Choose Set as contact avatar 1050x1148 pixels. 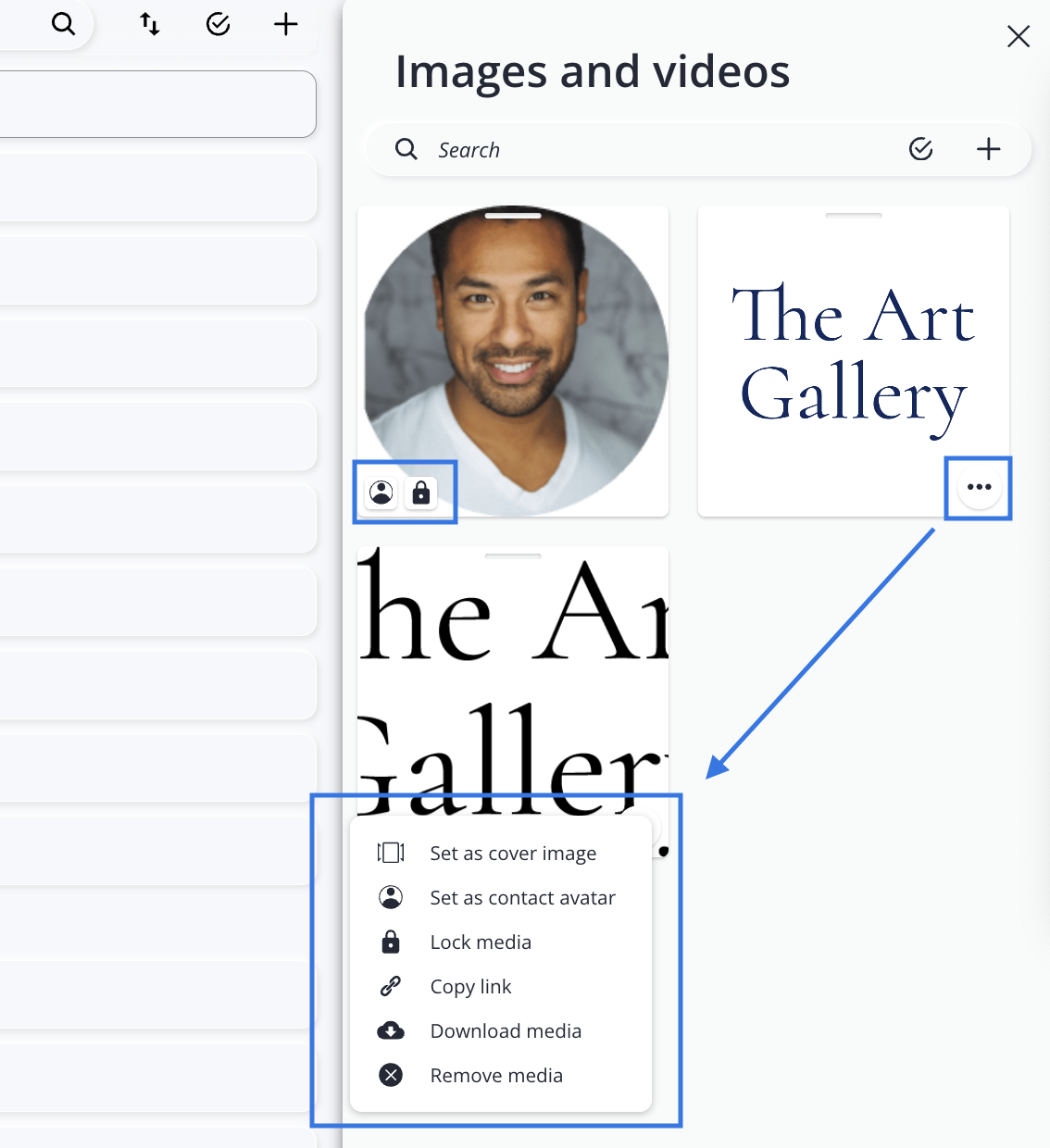522,898
